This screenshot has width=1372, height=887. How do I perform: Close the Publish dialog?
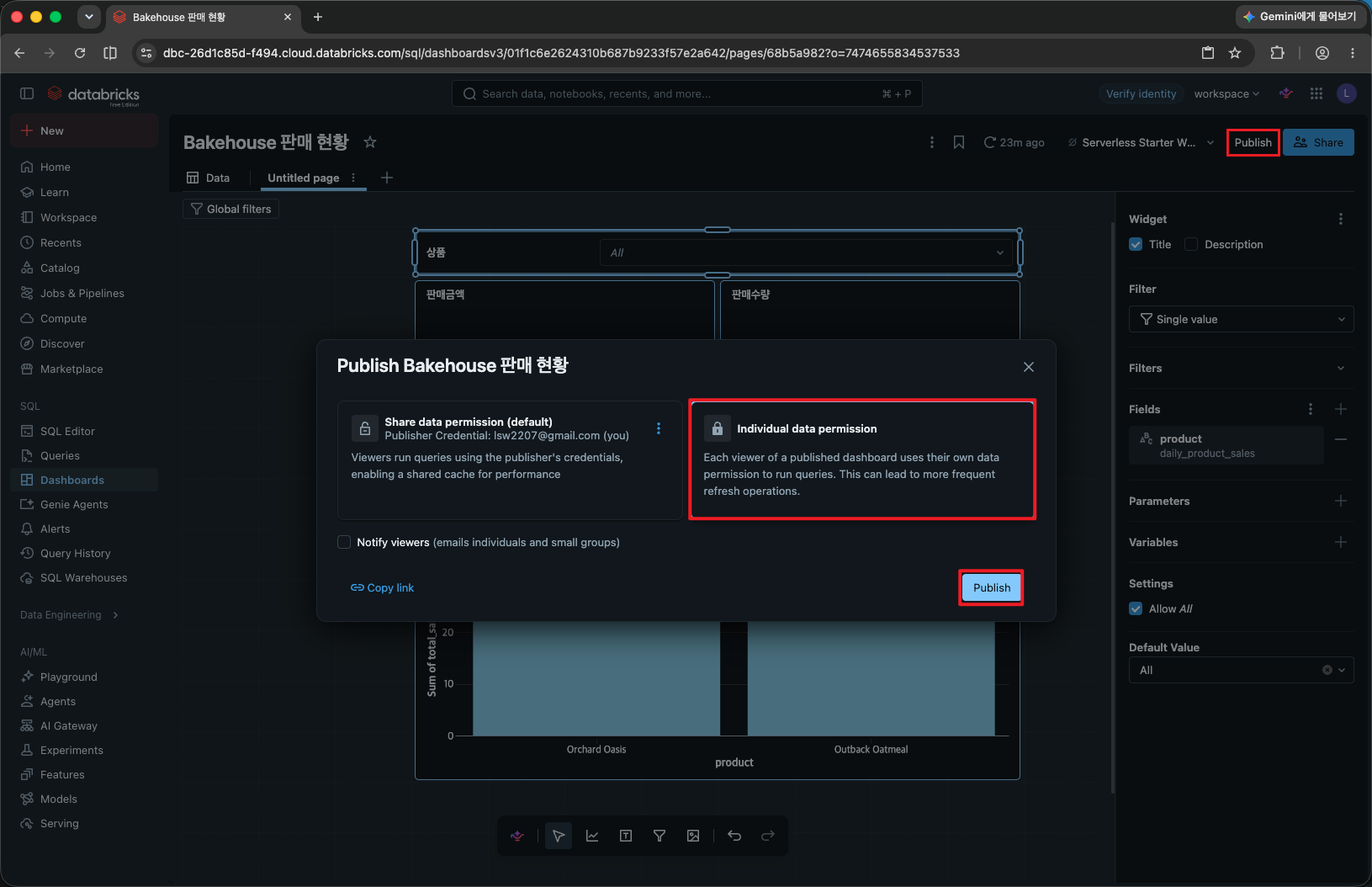1028,367
